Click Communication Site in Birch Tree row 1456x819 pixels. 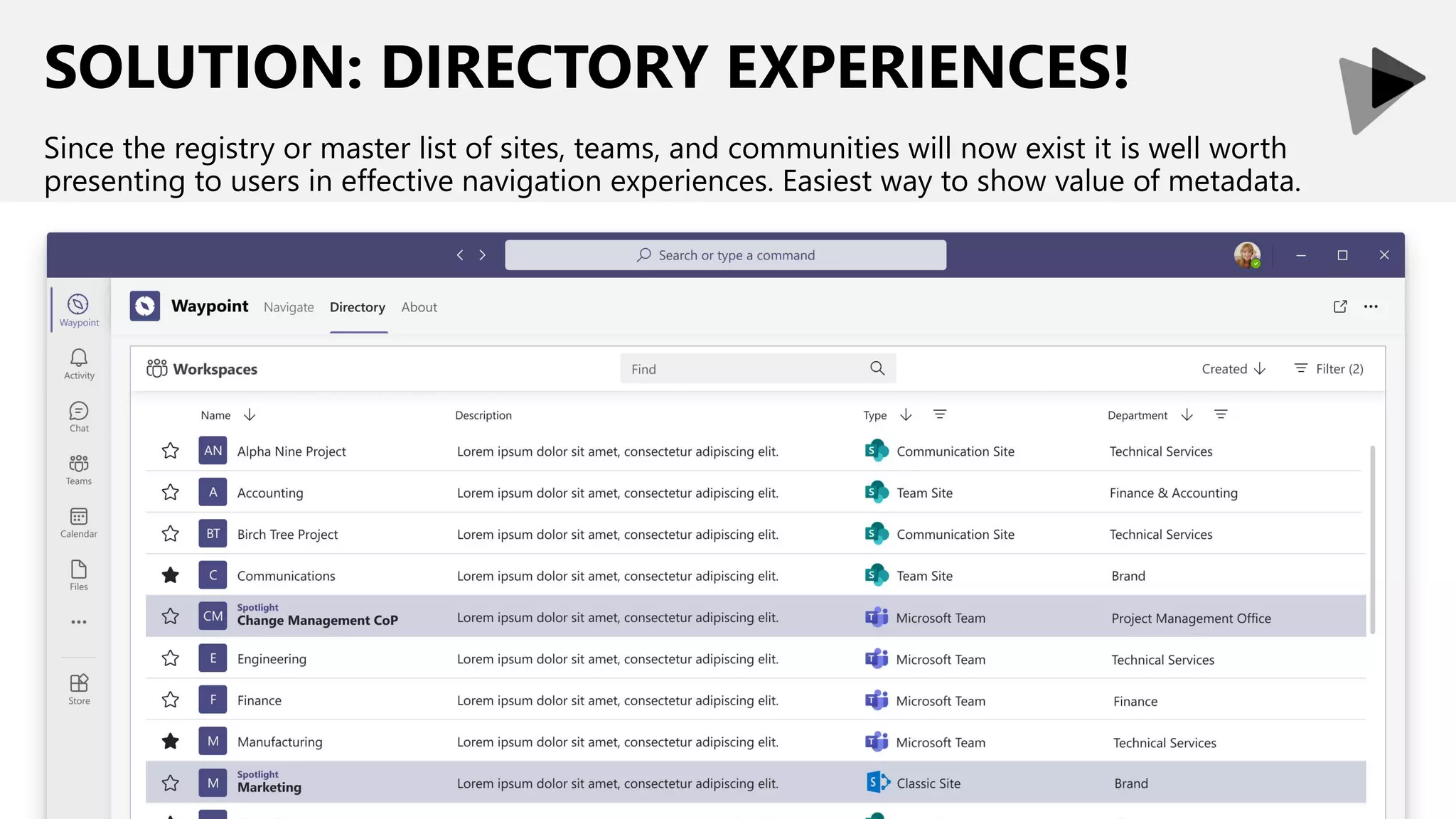coord(955,534)
